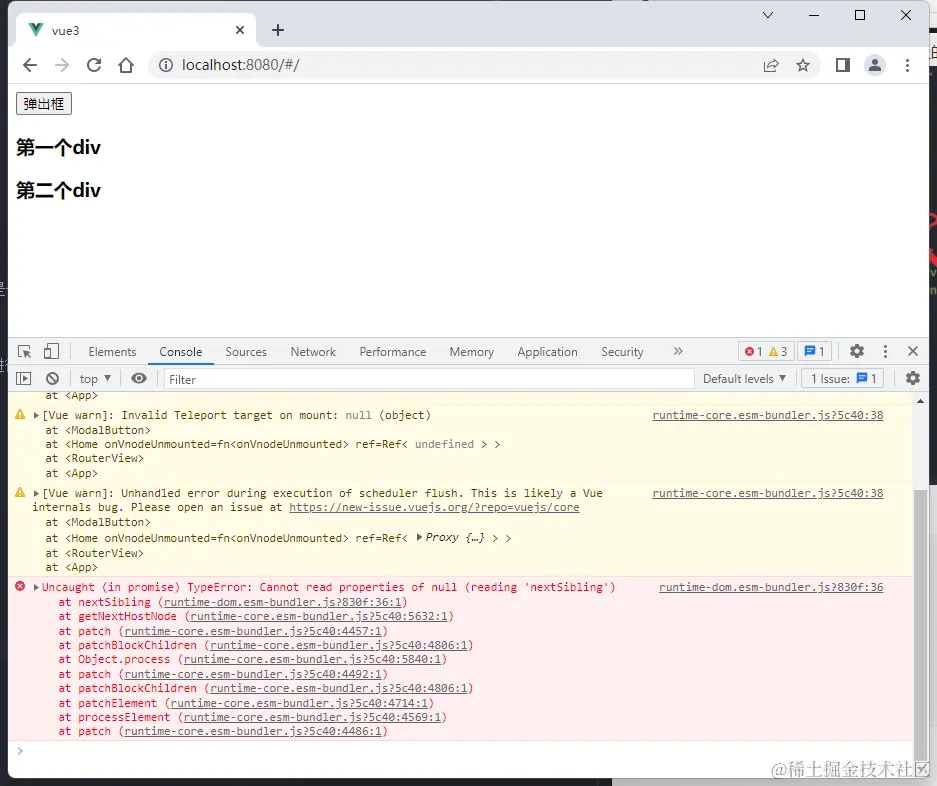Viewport: 937px width, 786px height.
Task: Create live expression eye icon
Action: [139, 378]
